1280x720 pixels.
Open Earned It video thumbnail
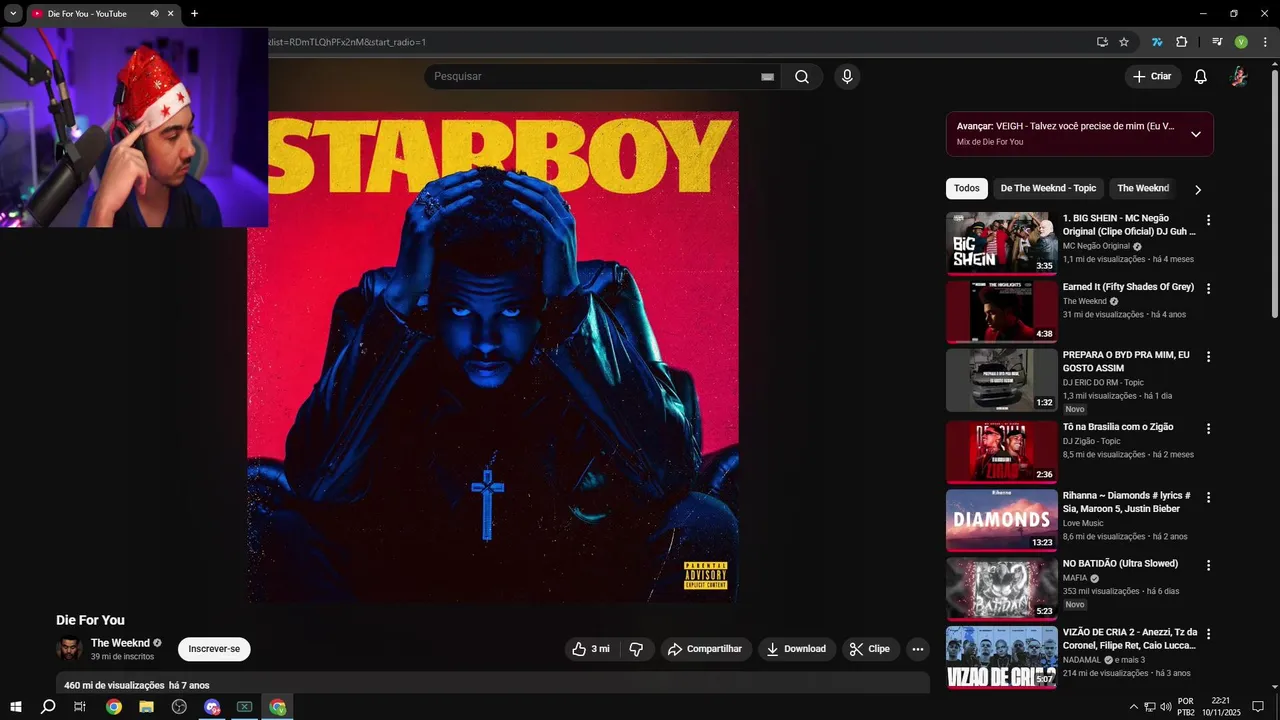click(1001, 312)
